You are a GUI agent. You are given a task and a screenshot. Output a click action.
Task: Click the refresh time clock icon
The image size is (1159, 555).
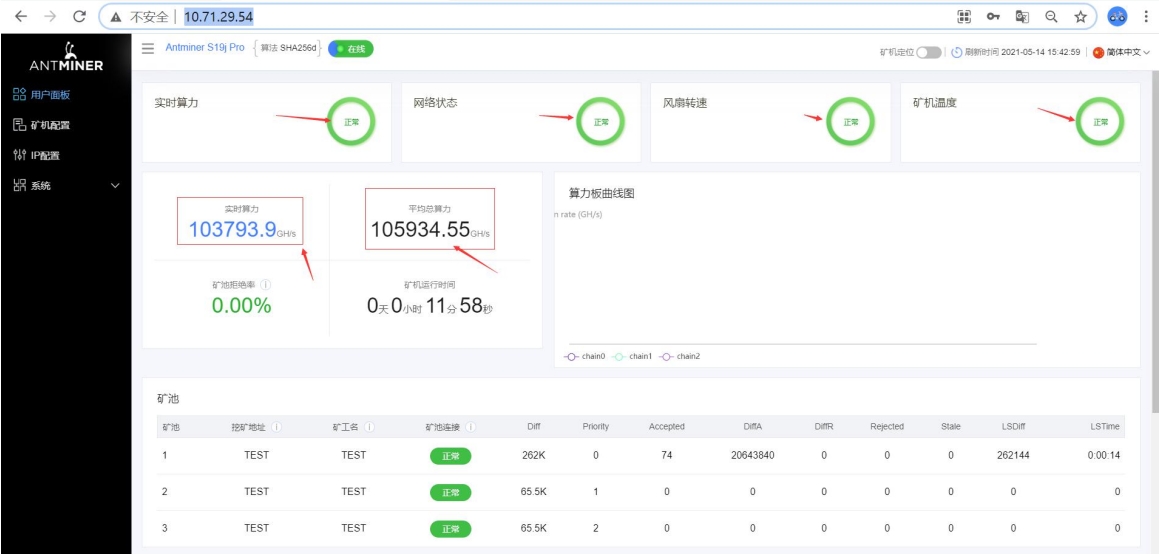click(x=956, y=52)
